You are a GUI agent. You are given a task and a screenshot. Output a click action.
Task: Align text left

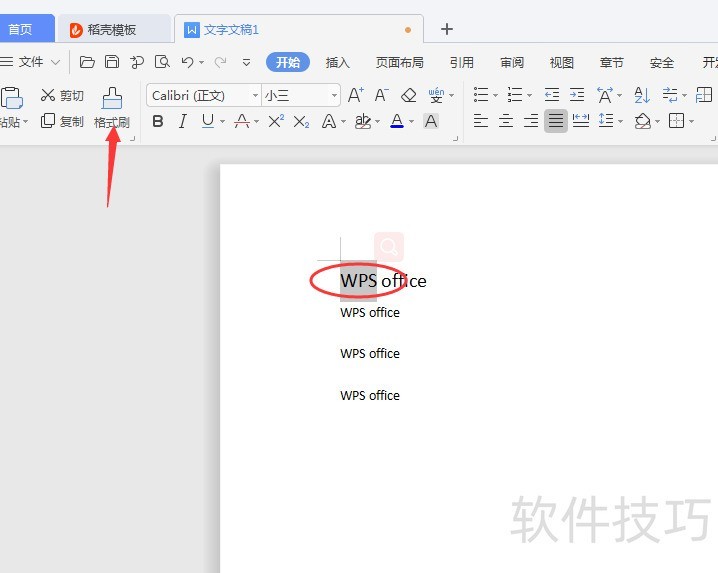[x=480, y=121]
